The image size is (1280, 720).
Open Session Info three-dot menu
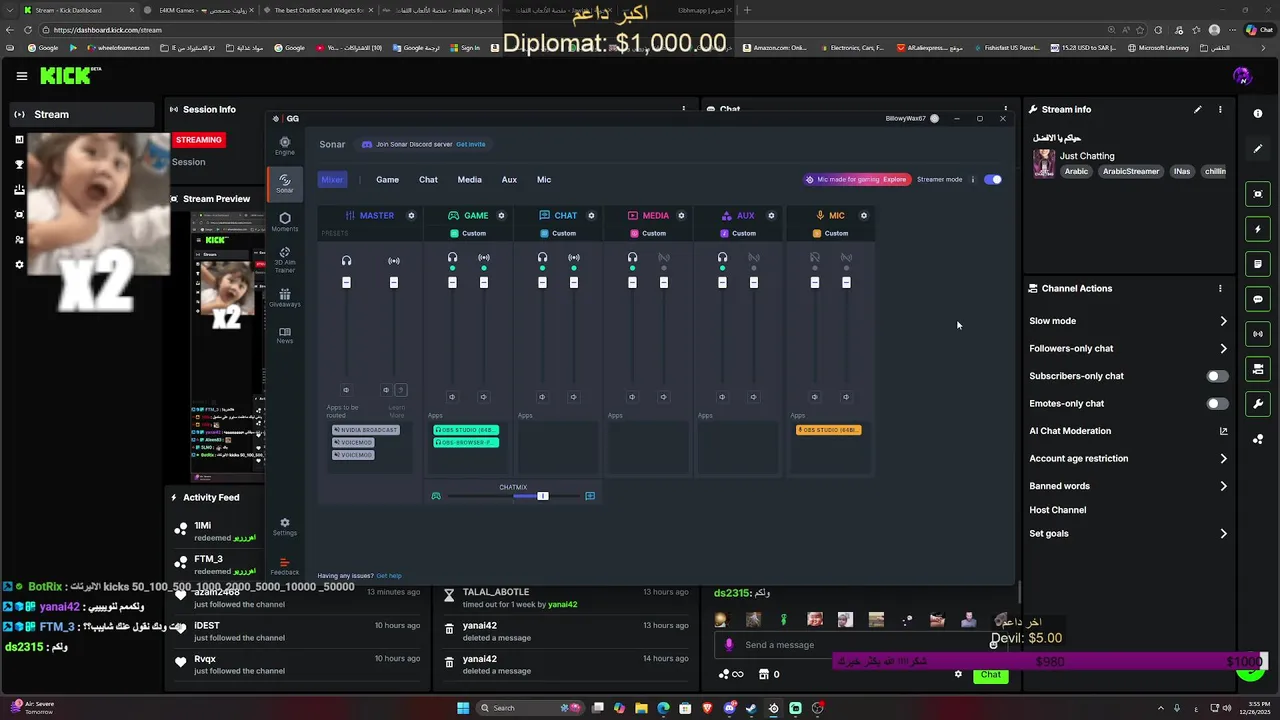click(684, 109)
